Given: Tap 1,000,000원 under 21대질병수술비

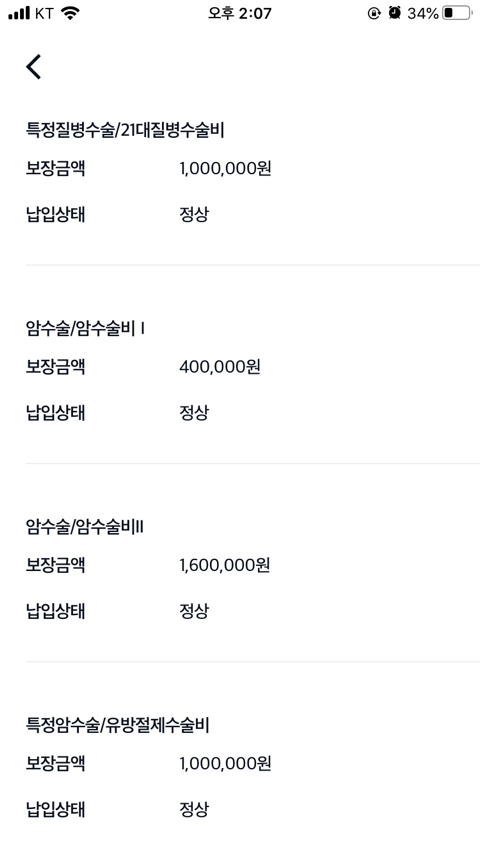Looking at the screenshot, I should (226, 169).
